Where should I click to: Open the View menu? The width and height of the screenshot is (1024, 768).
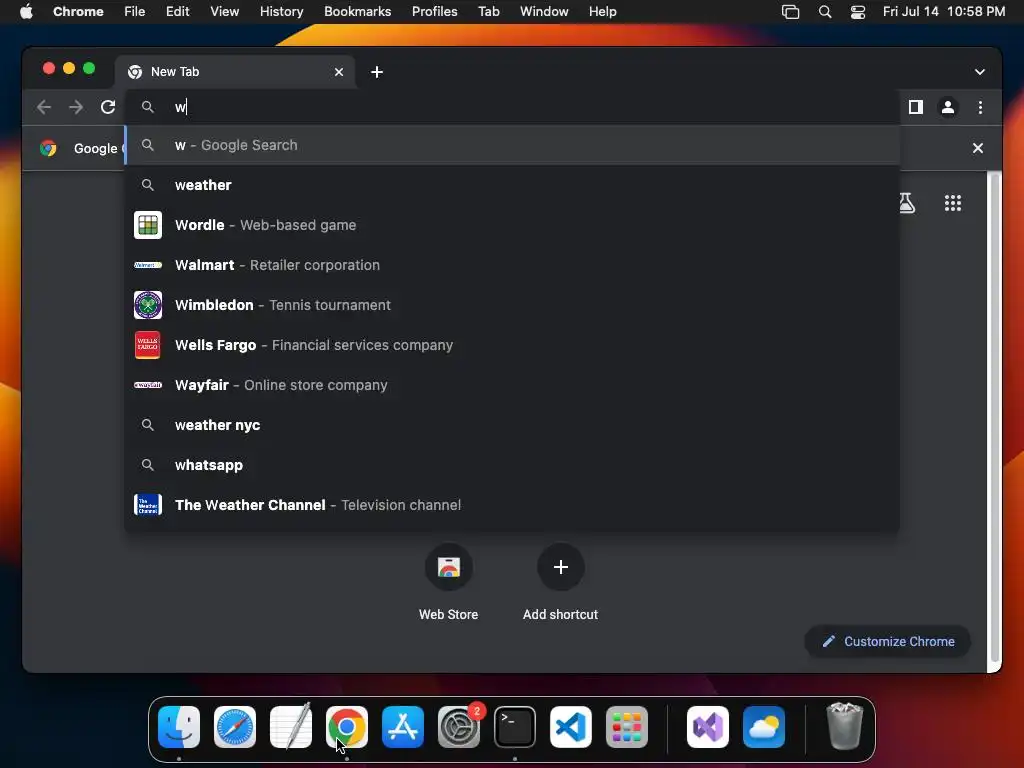point(225,12)
